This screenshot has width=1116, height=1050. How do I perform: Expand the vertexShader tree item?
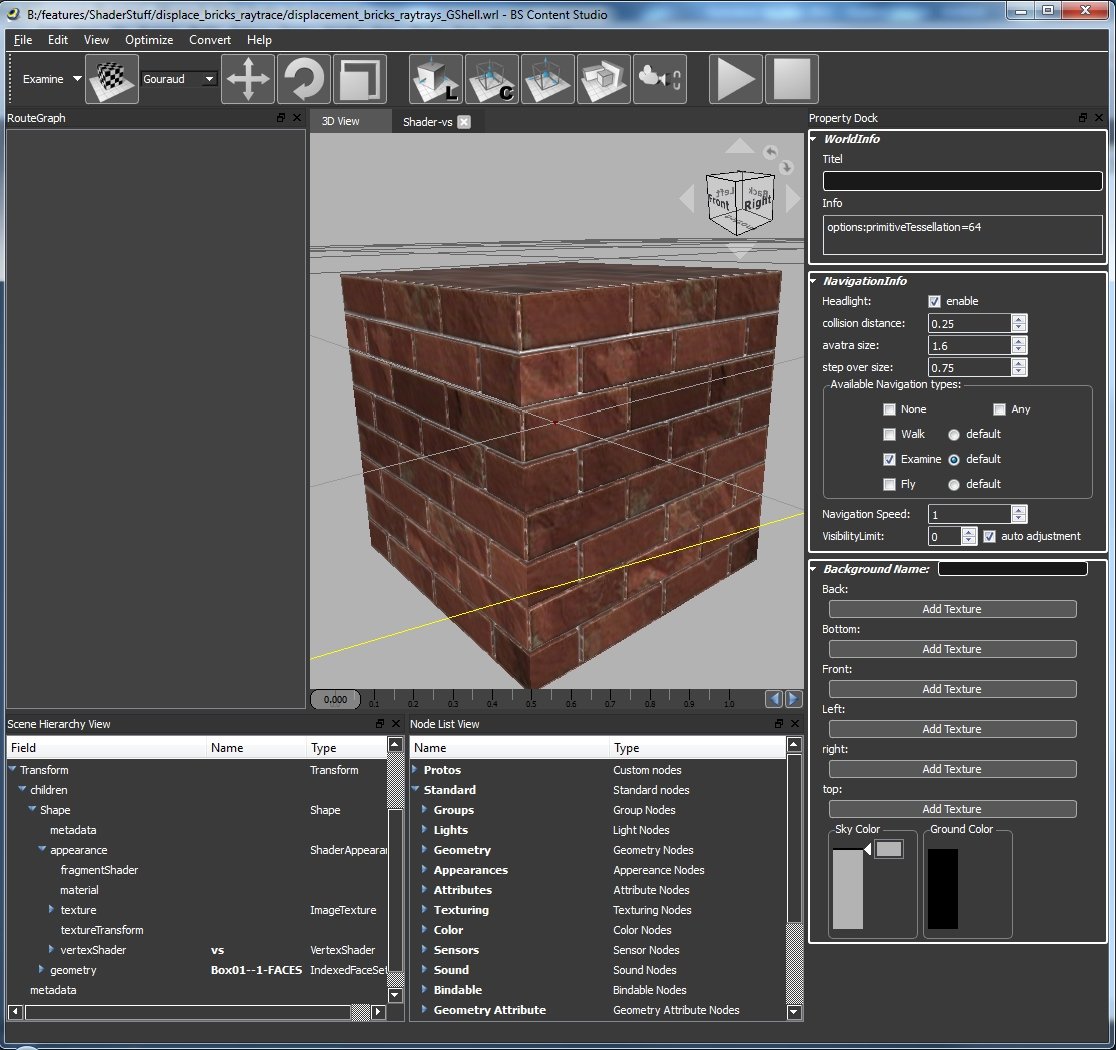pyautogui.click(x=52, y=950)
